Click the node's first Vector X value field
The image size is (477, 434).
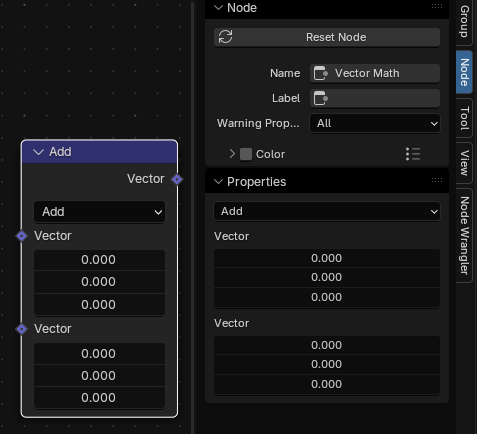coord(99,260)
